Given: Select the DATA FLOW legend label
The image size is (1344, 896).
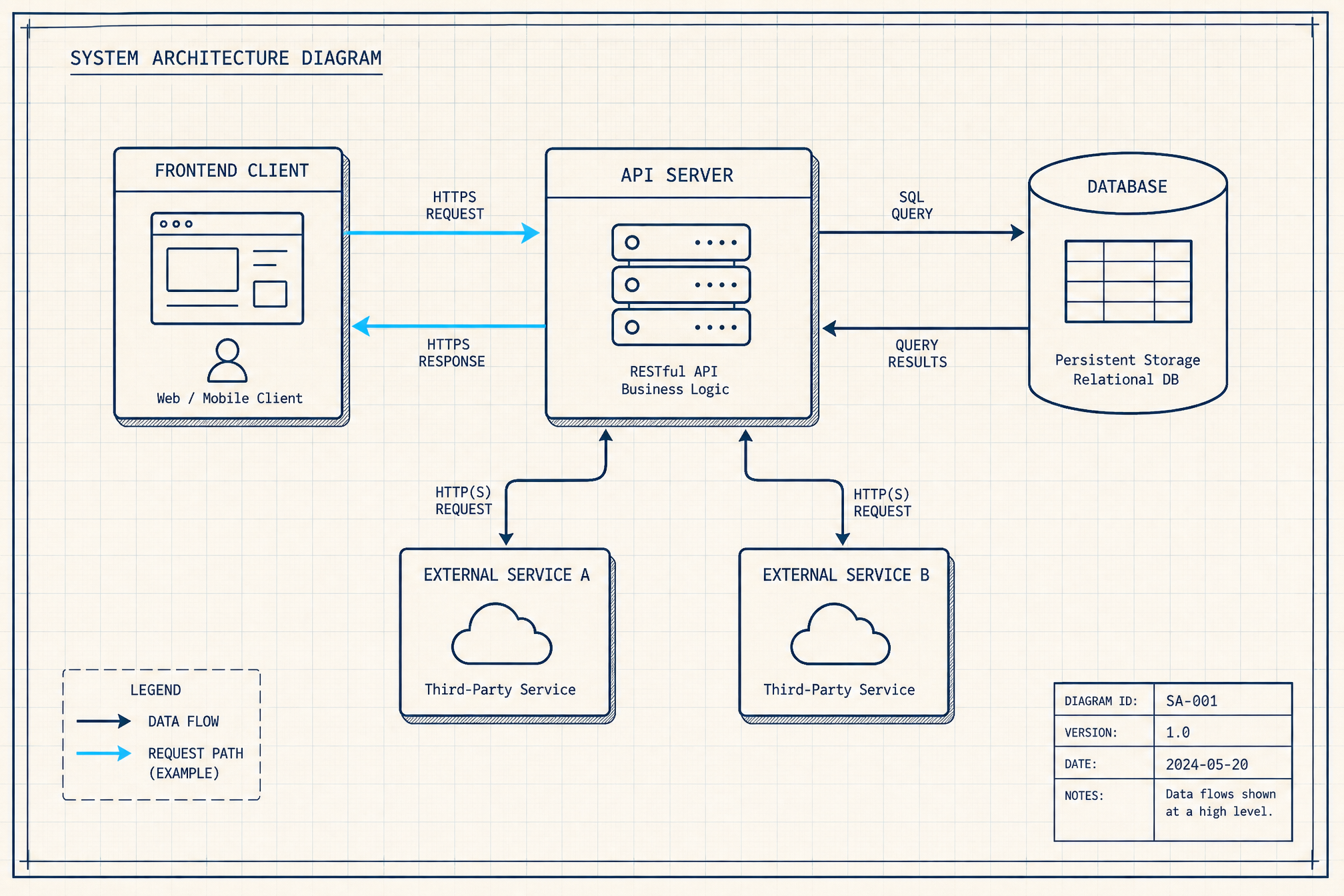Looking at the screenshot, I should click(183, 721).
